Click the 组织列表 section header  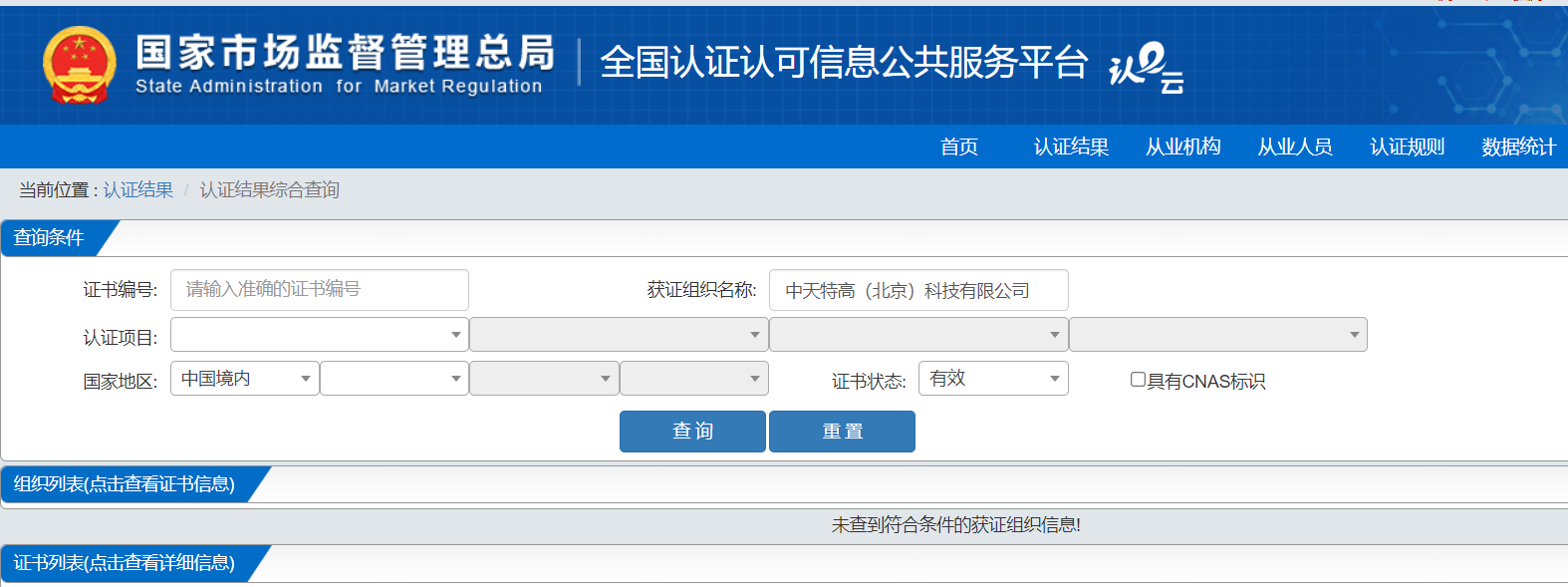click(x=125, y=484)
